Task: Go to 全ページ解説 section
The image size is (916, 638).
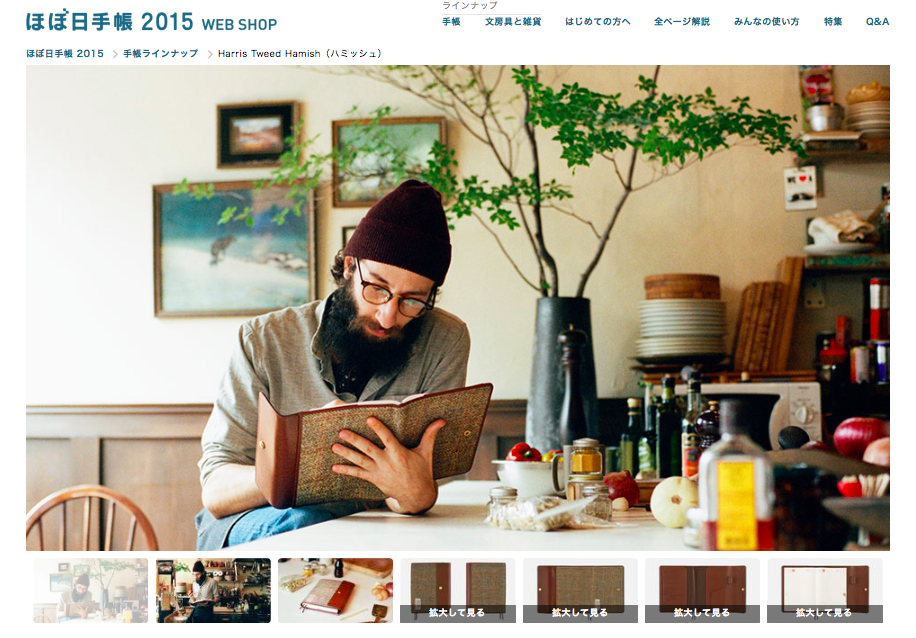Action: [682, 22]
